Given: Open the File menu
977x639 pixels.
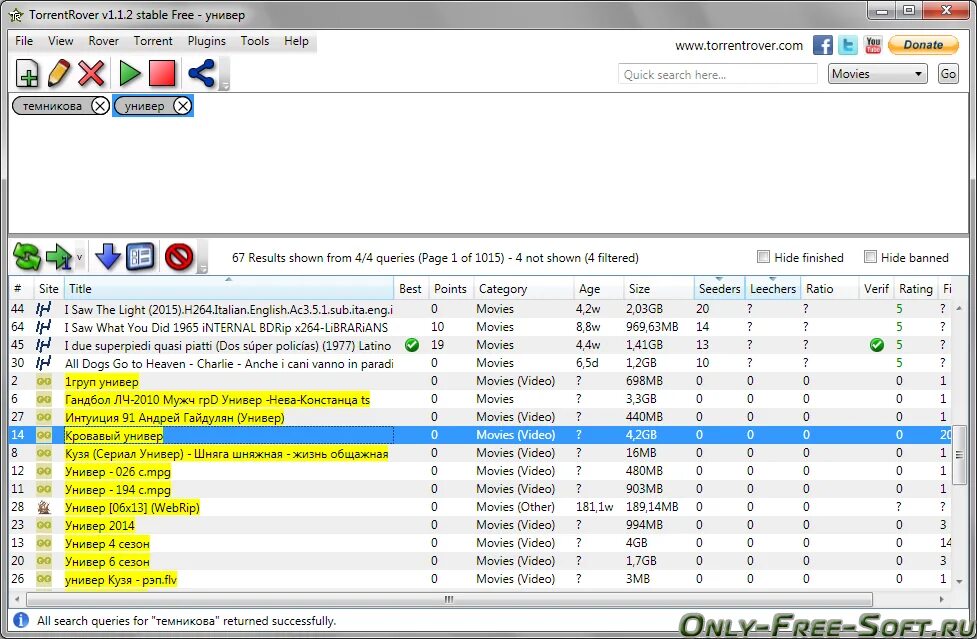Looking at the screenshot, I should [x=24, y=41].
